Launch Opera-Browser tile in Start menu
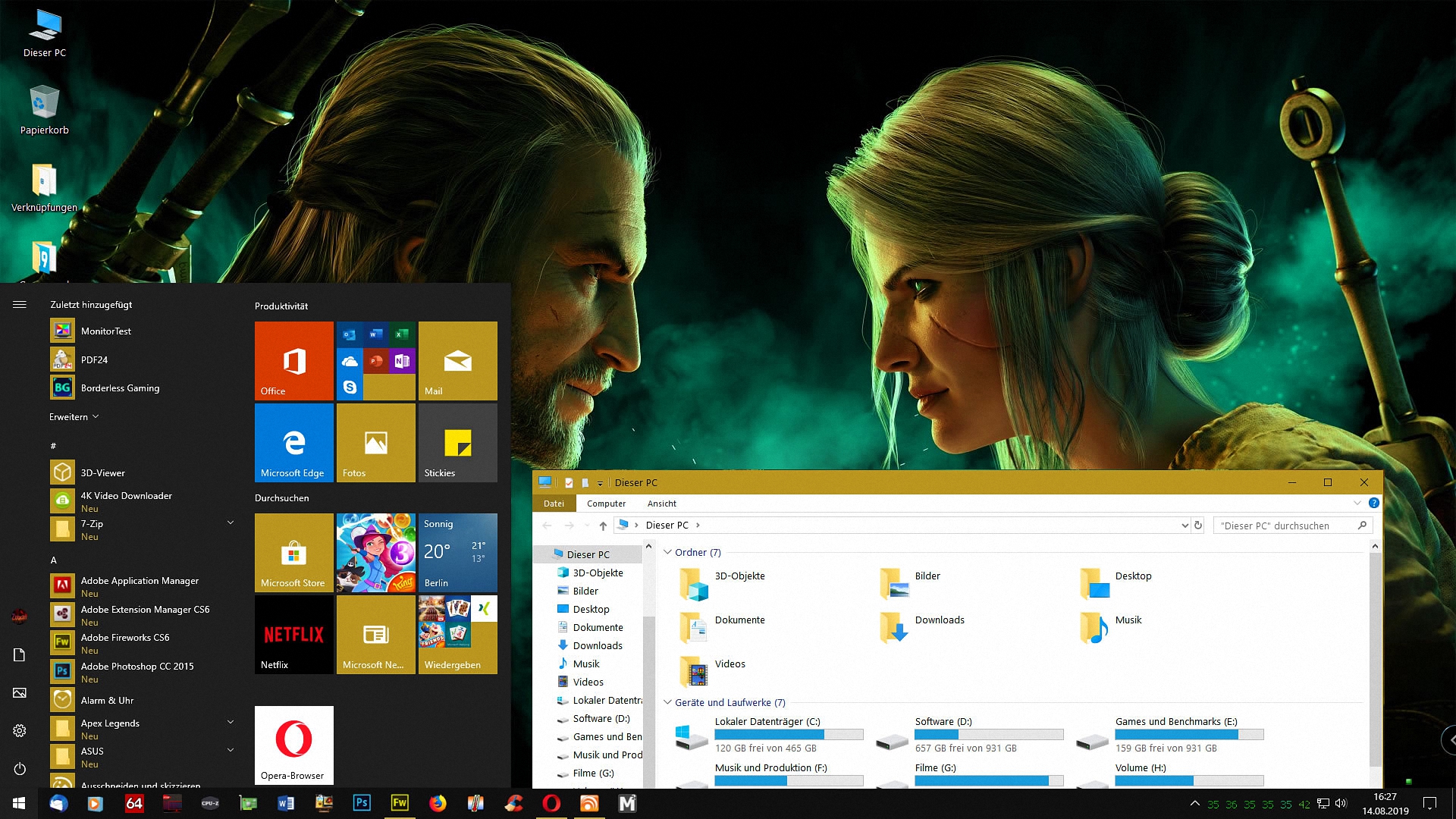 coord(293,745)
